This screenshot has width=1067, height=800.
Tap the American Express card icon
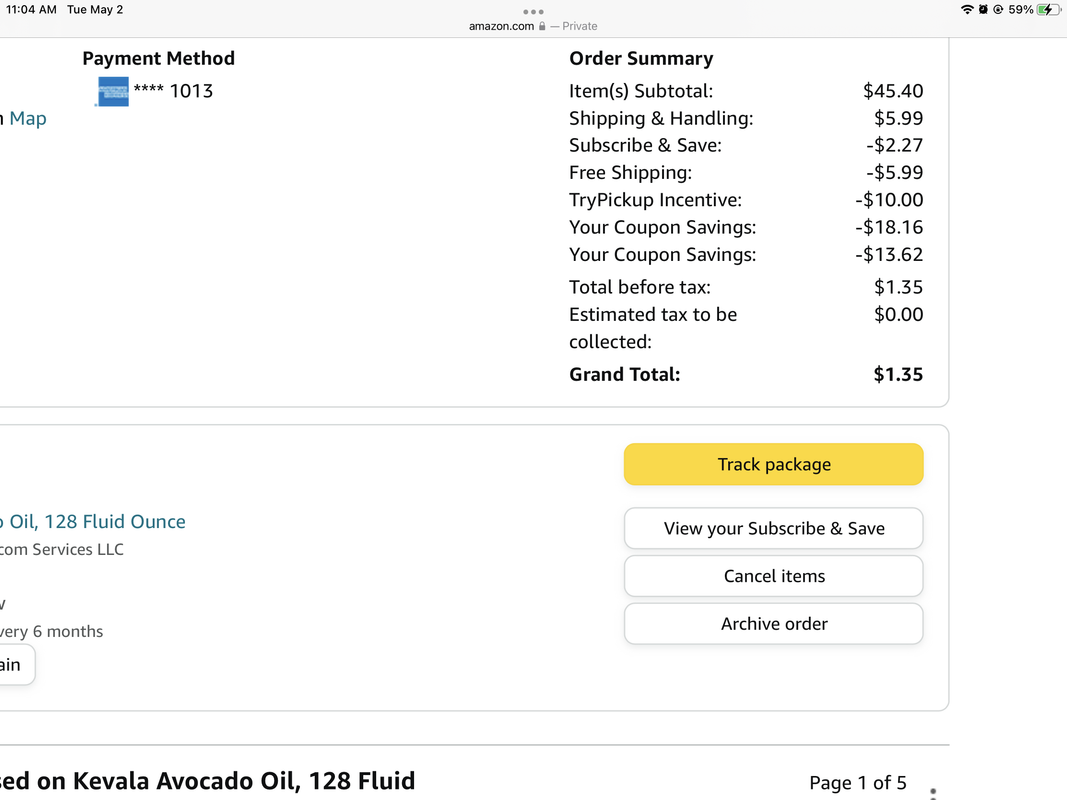113,91
